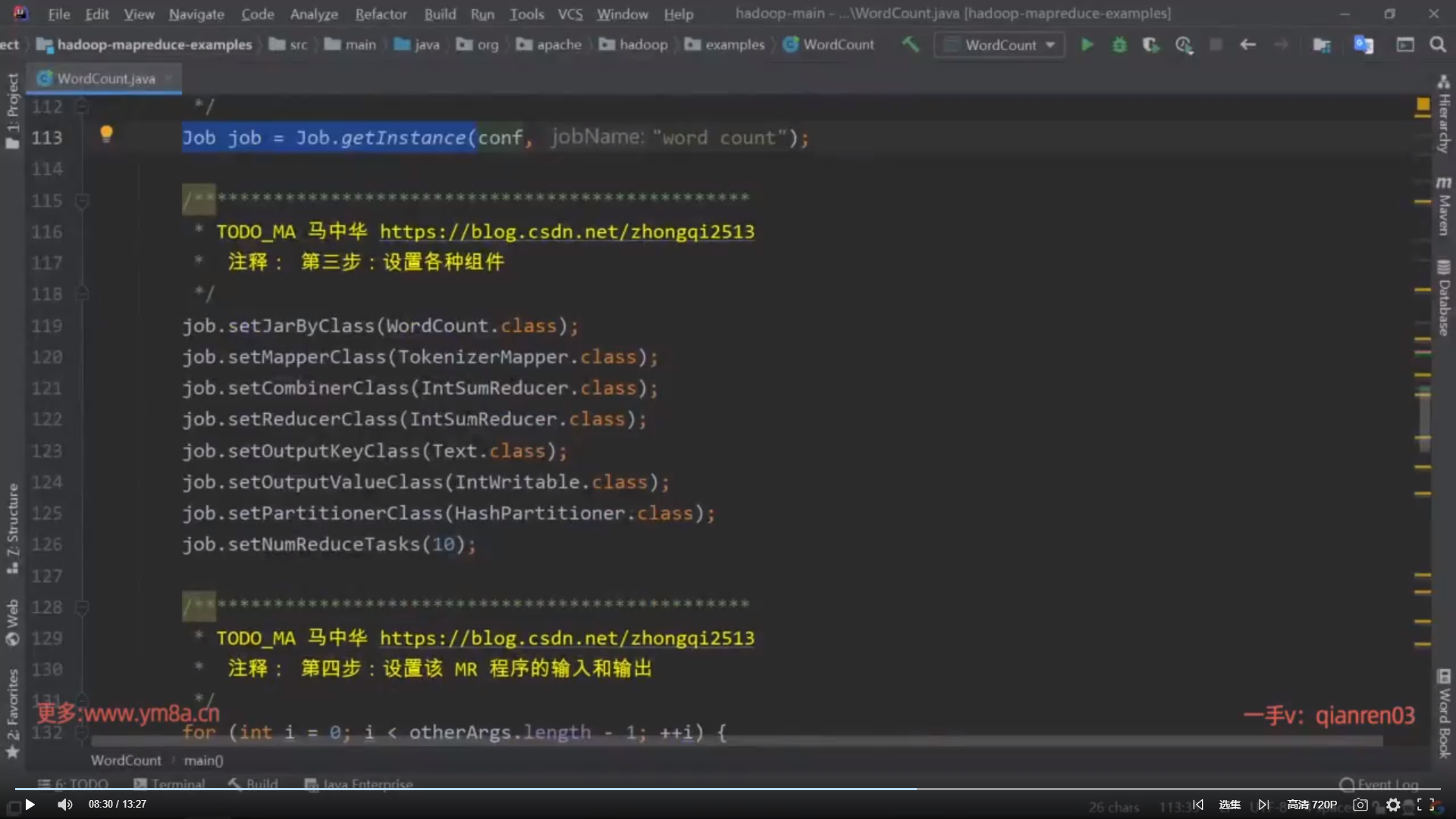Click the Build project hammer icon
Screen dimensions: 1456x819
coord(910,45)
